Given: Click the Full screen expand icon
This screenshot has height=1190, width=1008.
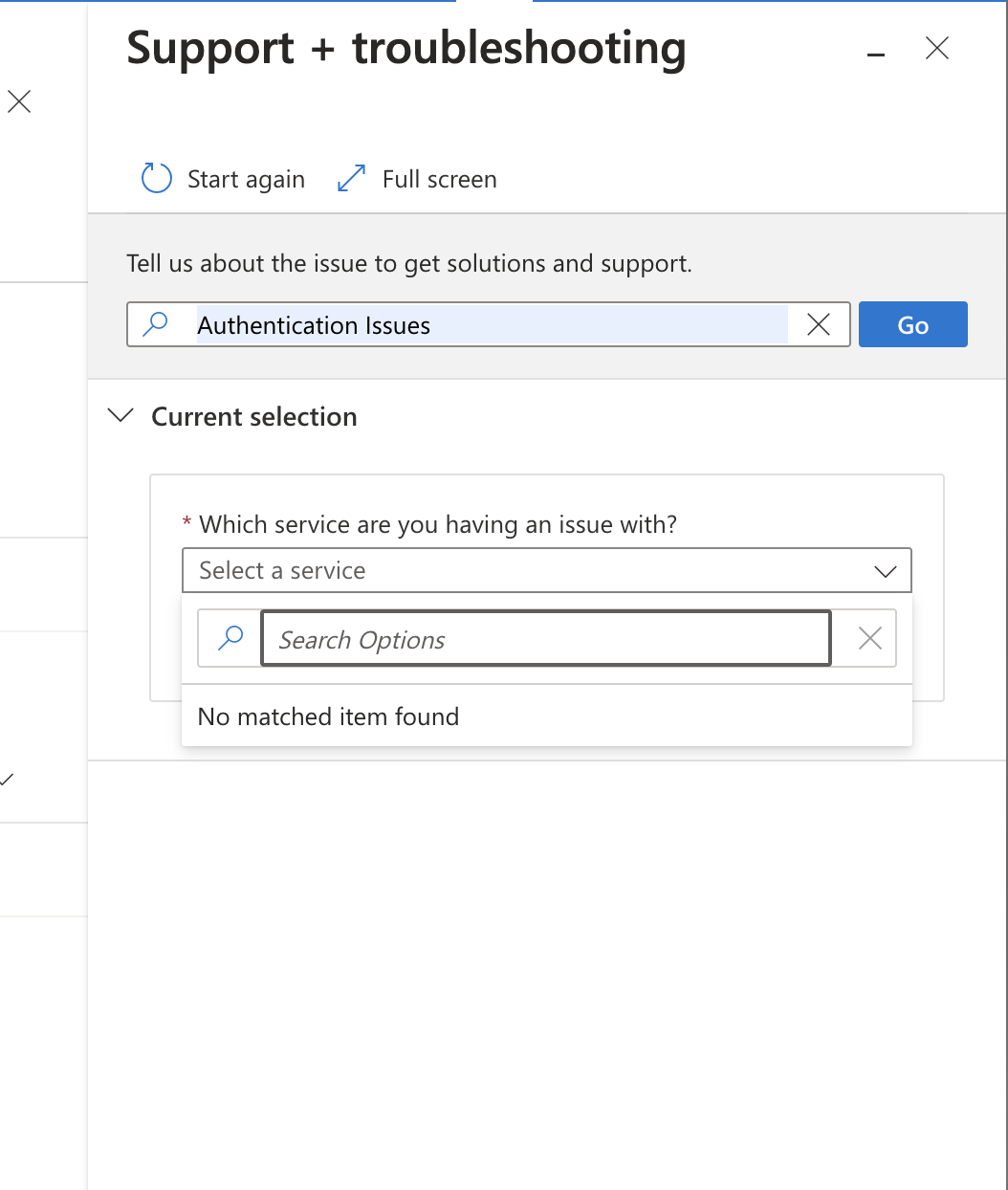Looking at the screenshot, I should coord(350,178).
